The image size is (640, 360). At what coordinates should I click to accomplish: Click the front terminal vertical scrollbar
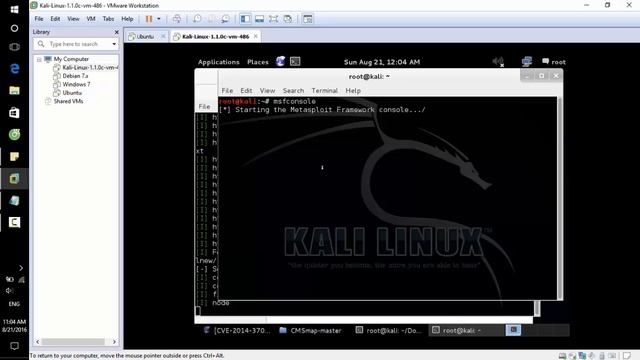[x=560, y=198]
